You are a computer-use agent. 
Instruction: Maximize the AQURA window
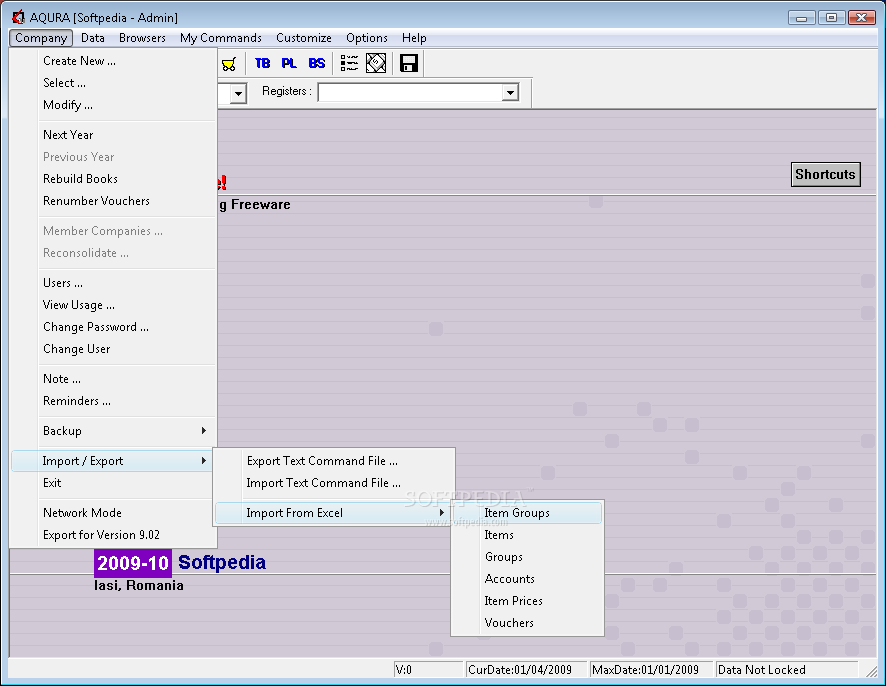tap(831, 18)
